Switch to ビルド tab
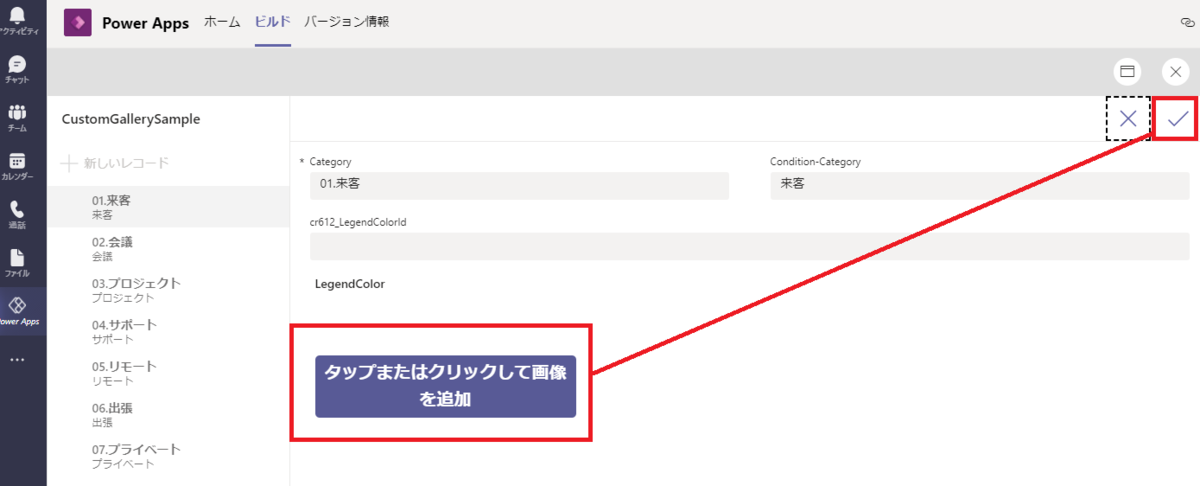1200x486 pixels. pos(272,21)
